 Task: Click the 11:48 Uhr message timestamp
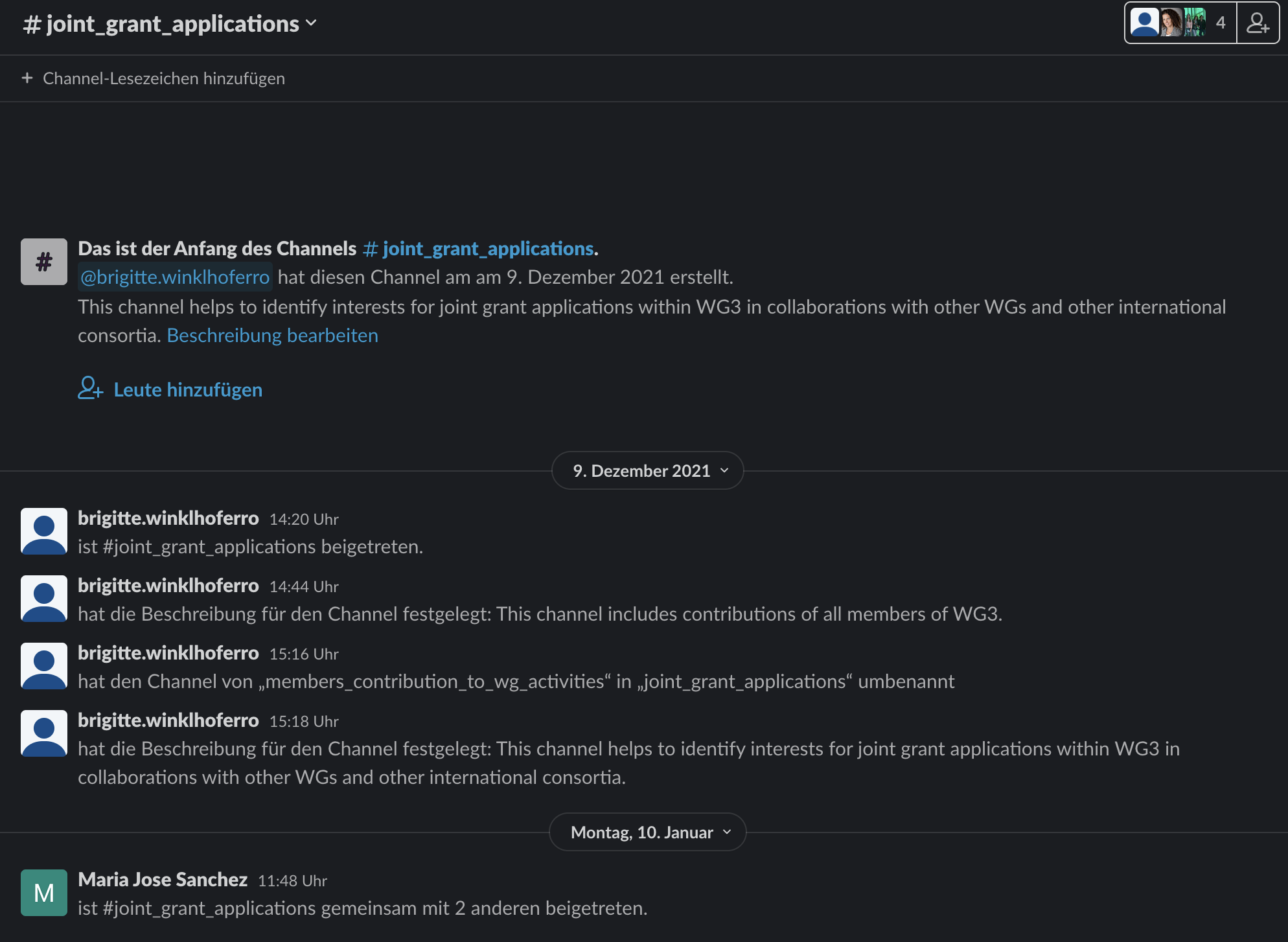pos(292,881)
